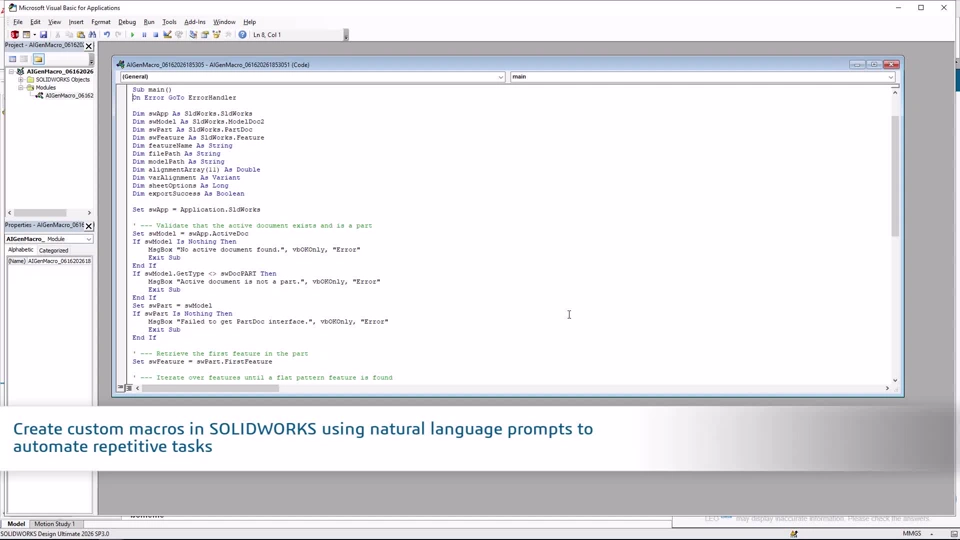Stop the macro with the Reset icon
The image size is (960, 540).
(156, 35)
